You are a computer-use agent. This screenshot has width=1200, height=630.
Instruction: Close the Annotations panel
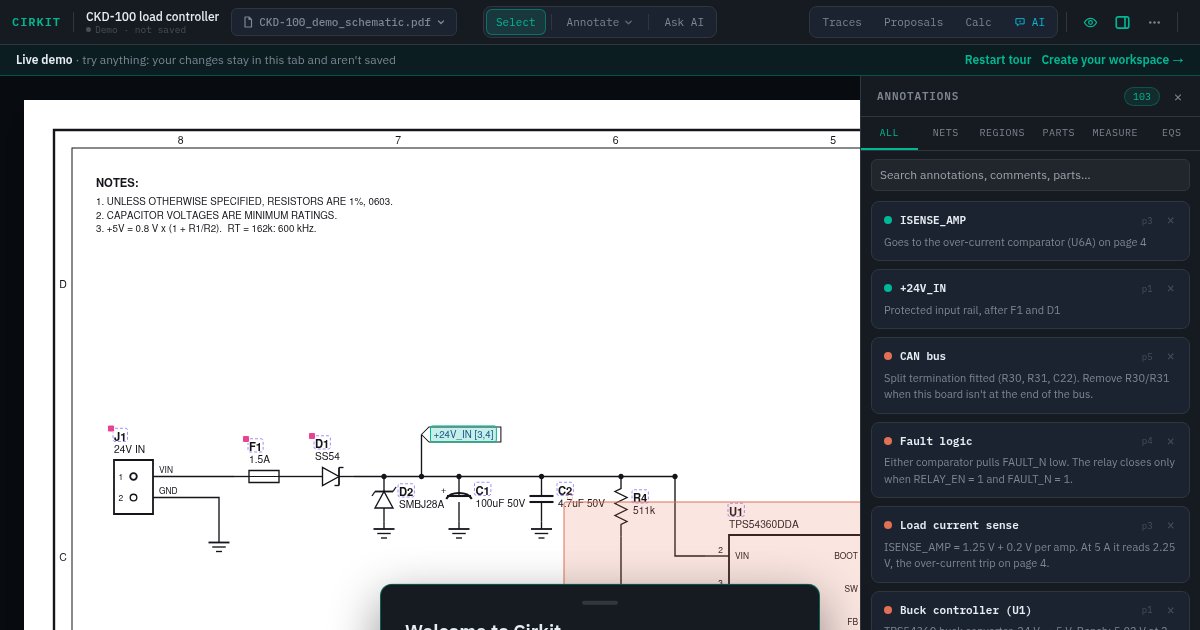(1178, 97)
